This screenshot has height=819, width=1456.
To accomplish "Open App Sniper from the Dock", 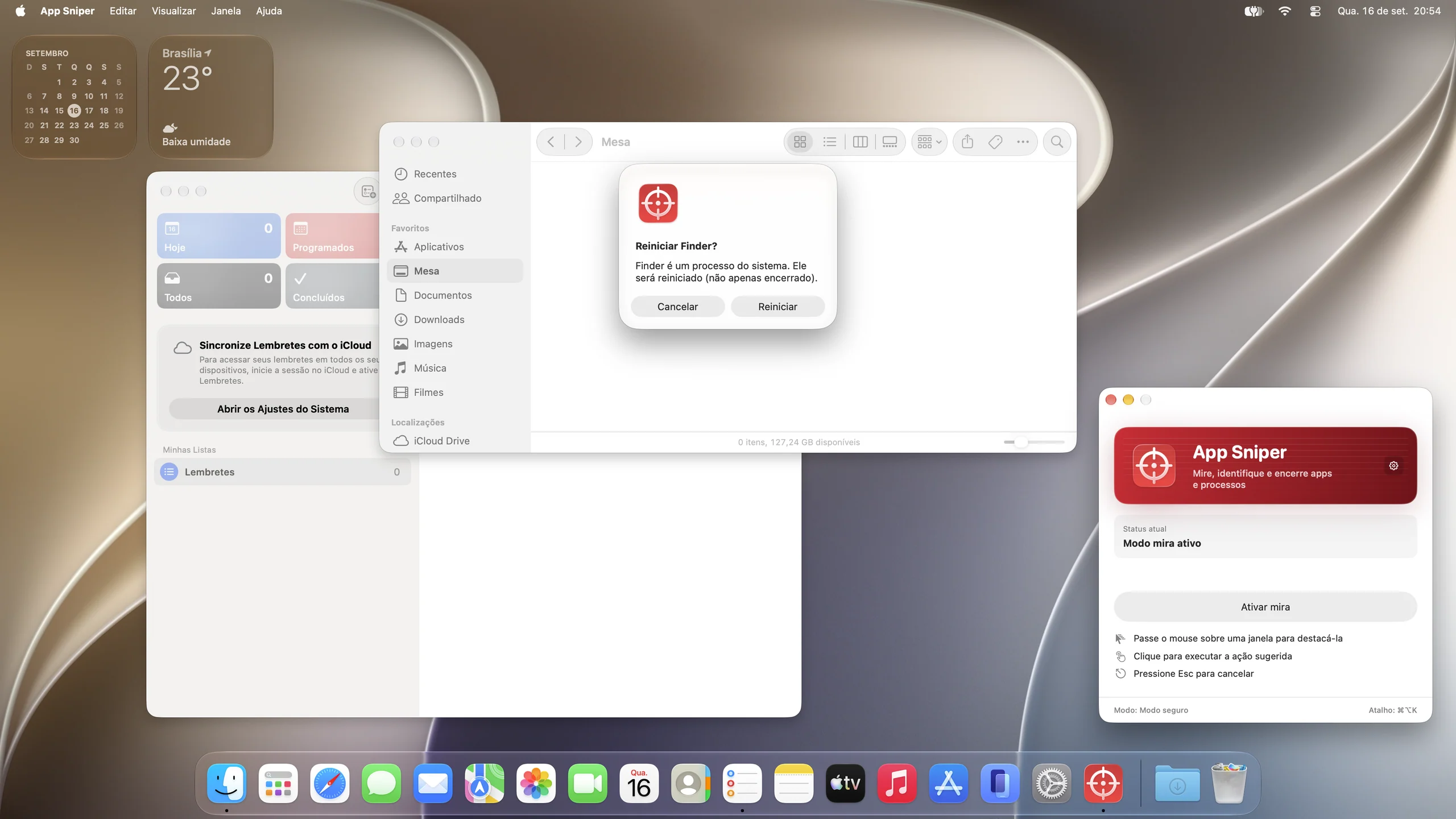I will pyautogui.click(x=1103, y=783).
